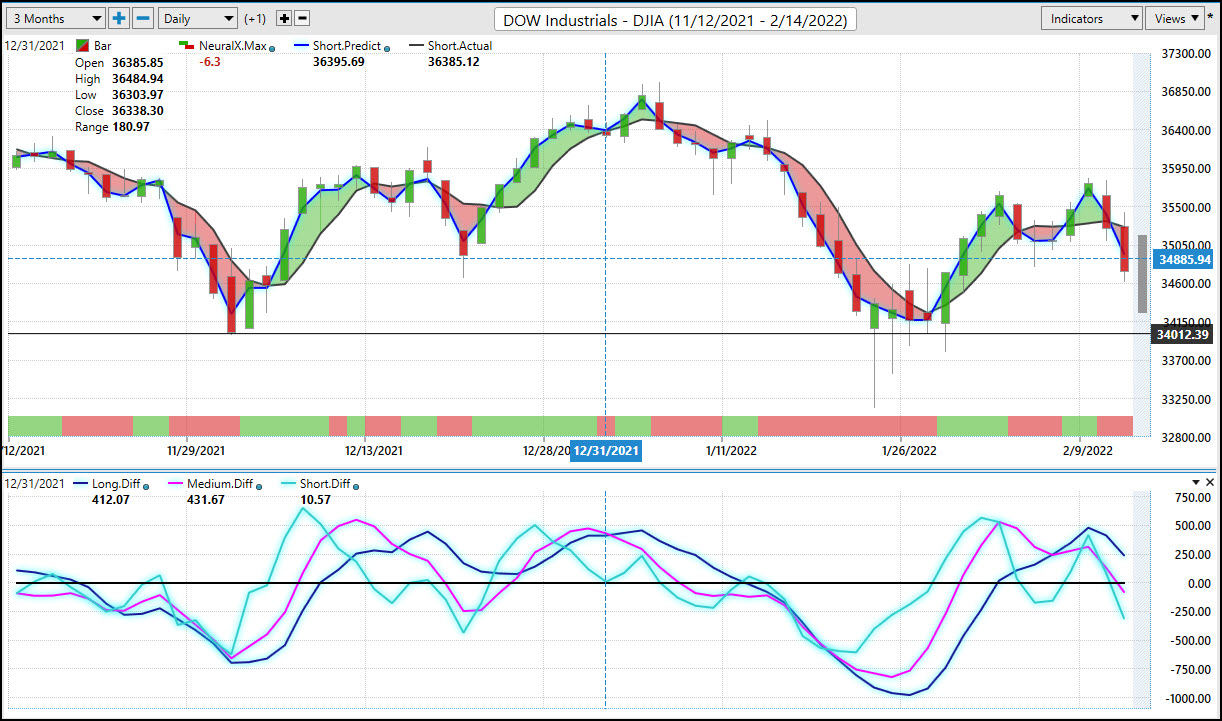This screenshot has height=721, width=1222.
Task: Click the black minus forecast decrement button
Action: [x=303, y=18]
